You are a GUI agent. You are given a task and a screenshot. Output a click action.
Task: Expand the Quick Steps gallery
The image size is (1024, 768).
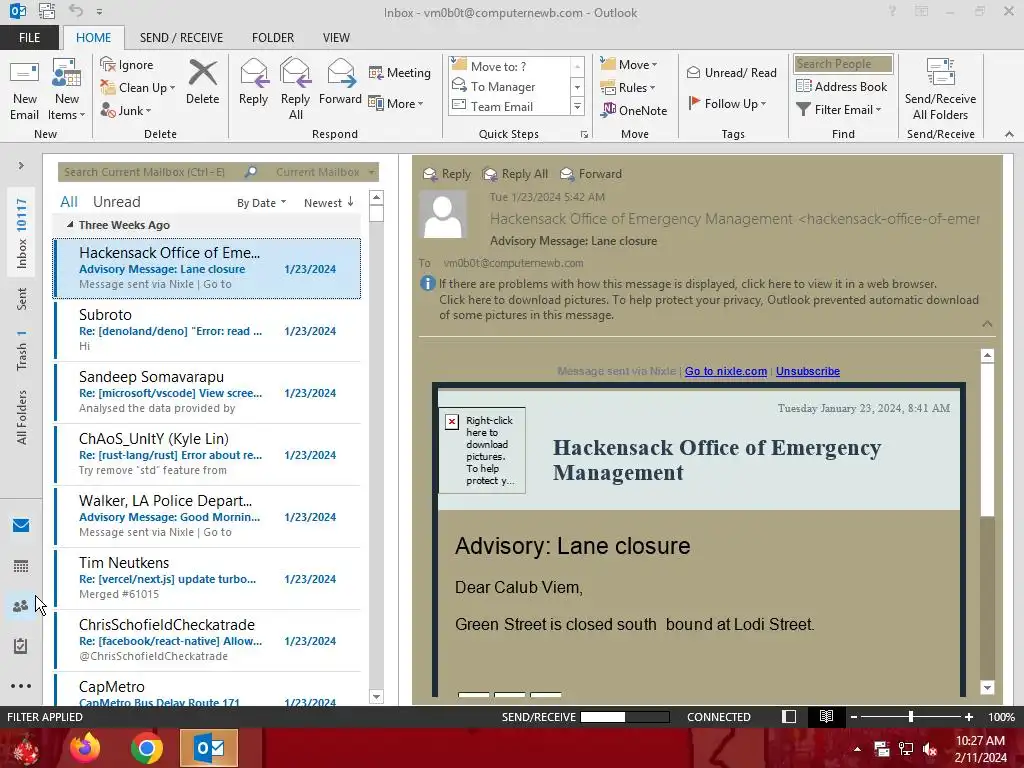[x=577, y=106]
